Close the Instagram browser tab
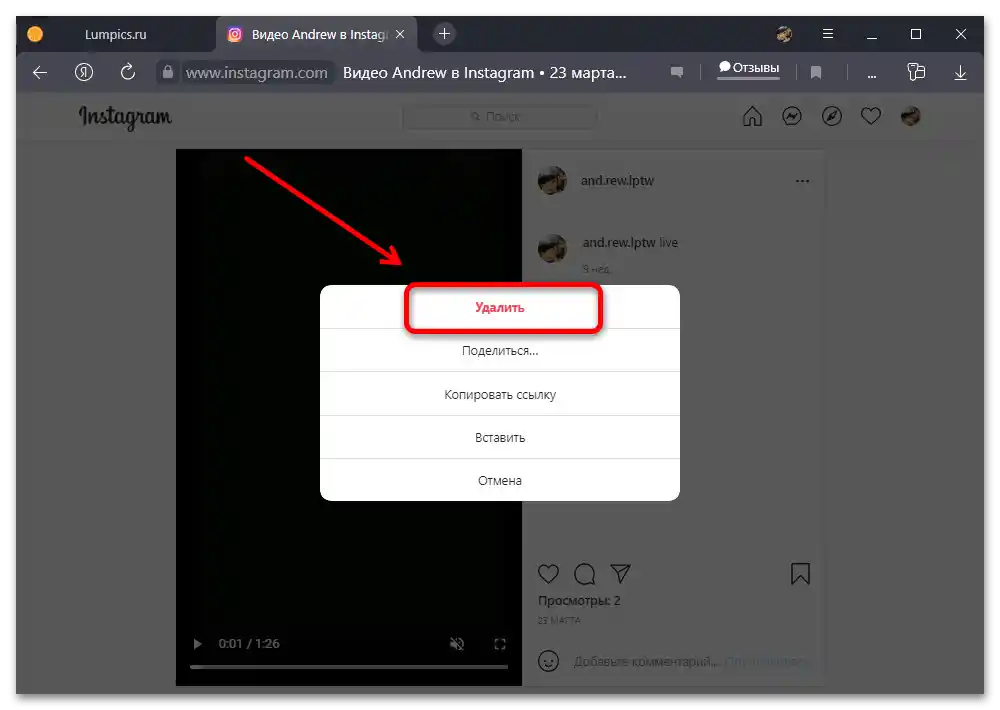The image size is (1000, 710). (x=400, y=34)
